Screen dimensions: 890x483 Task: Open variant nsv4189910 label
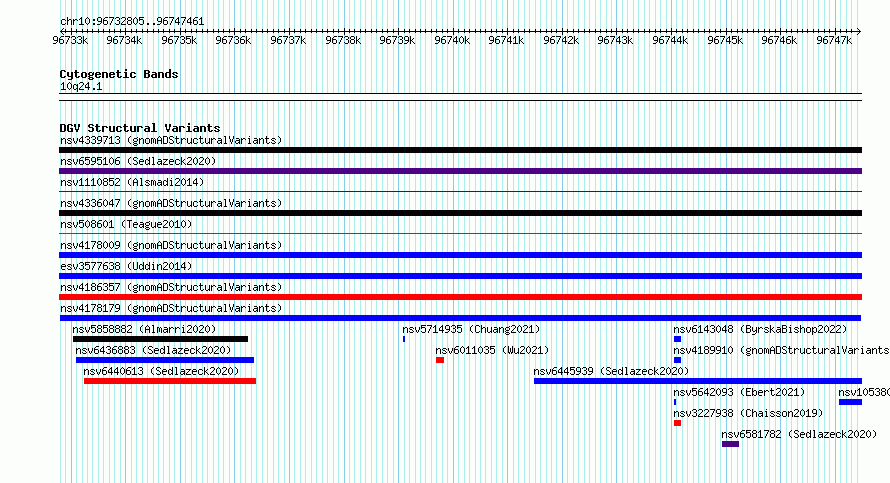tap(781, 350)
